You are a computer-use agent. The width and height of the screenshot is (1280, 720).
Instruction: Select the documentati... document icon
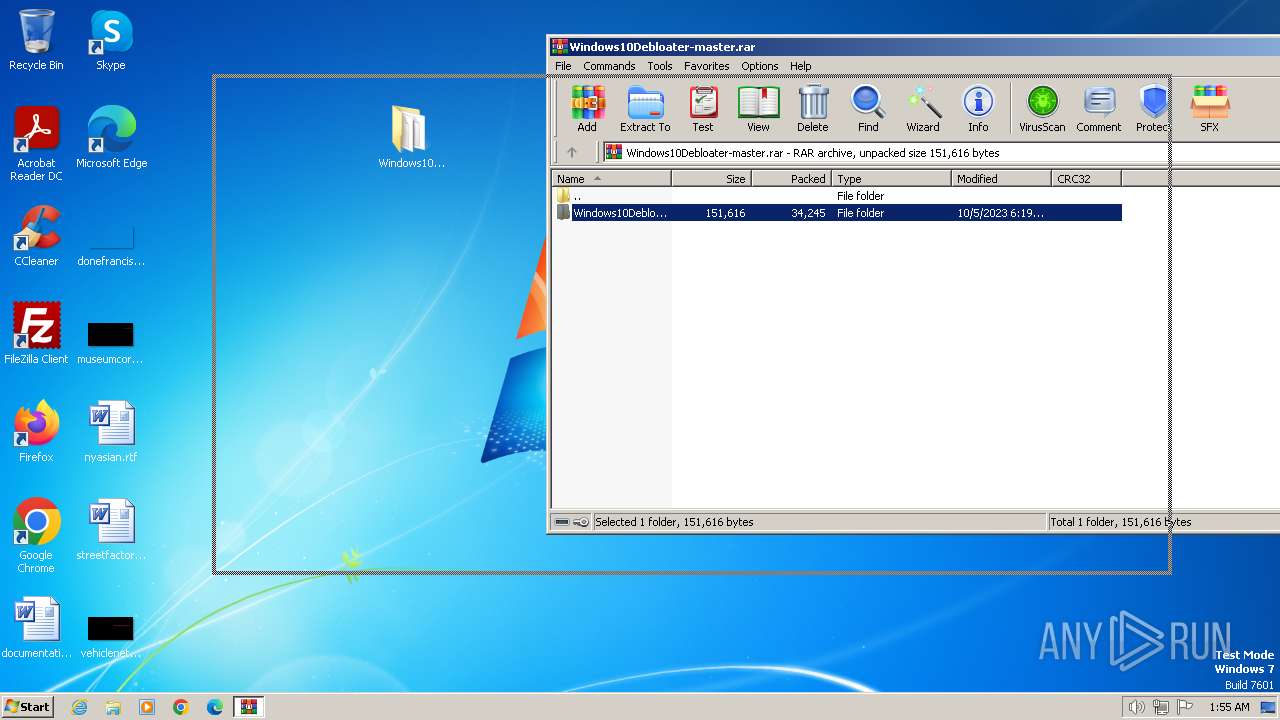pos(36,627)
